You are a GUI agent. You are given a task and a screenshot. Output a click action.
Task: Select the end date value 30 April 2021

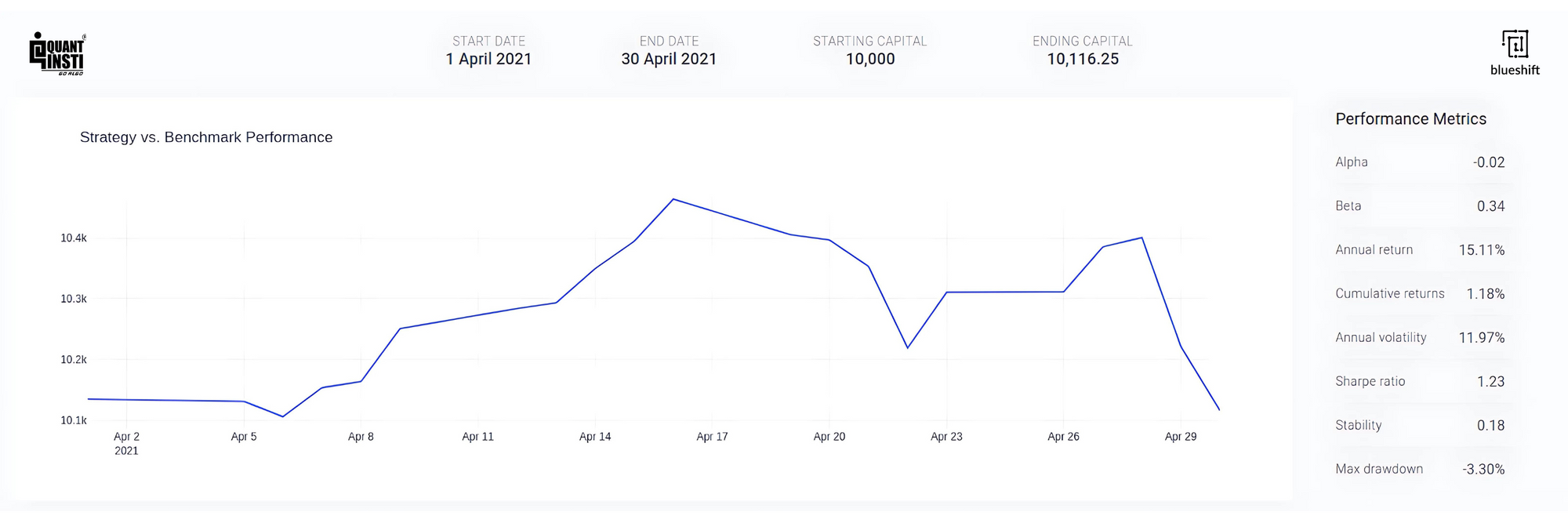point(669,59)
